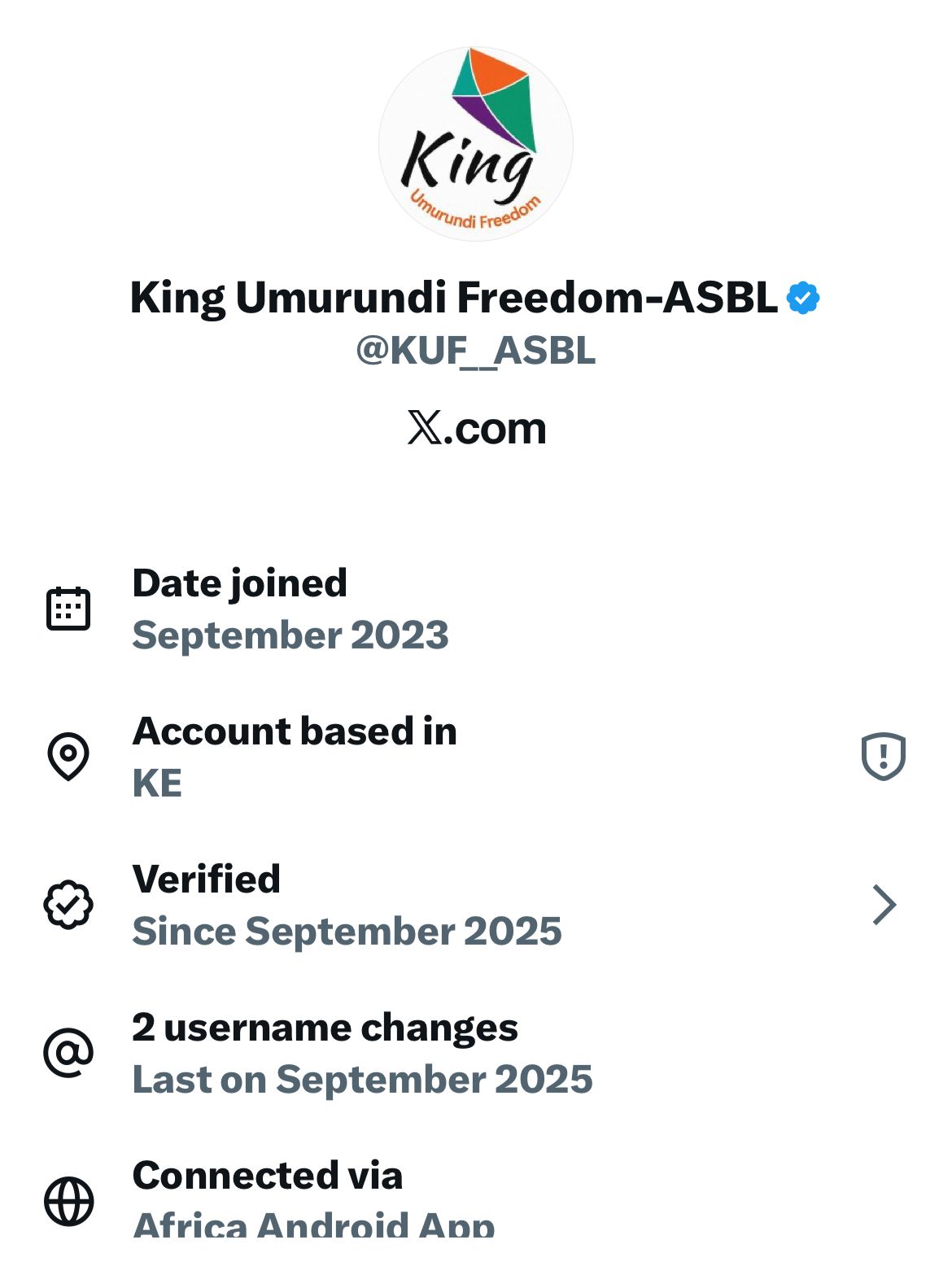
Task: Tap the @KUF__ASBL handle
Action: pos(475,351)
